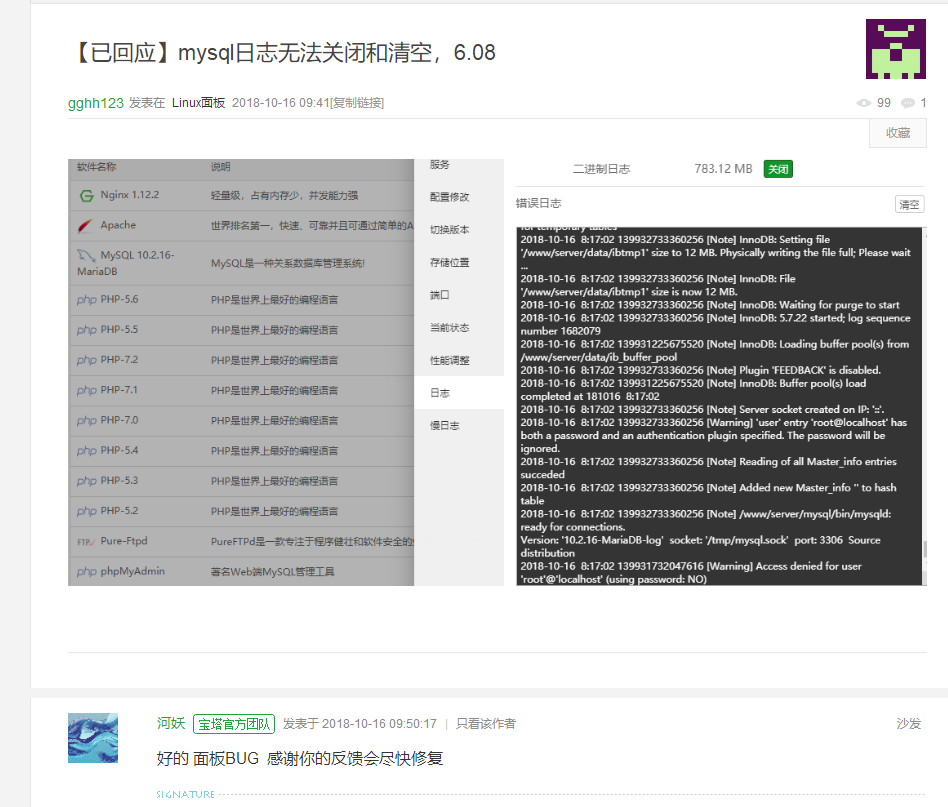948x807 pixels.
Task: Click the 783.12 MB binary log size
Action: tap(723, 169)
